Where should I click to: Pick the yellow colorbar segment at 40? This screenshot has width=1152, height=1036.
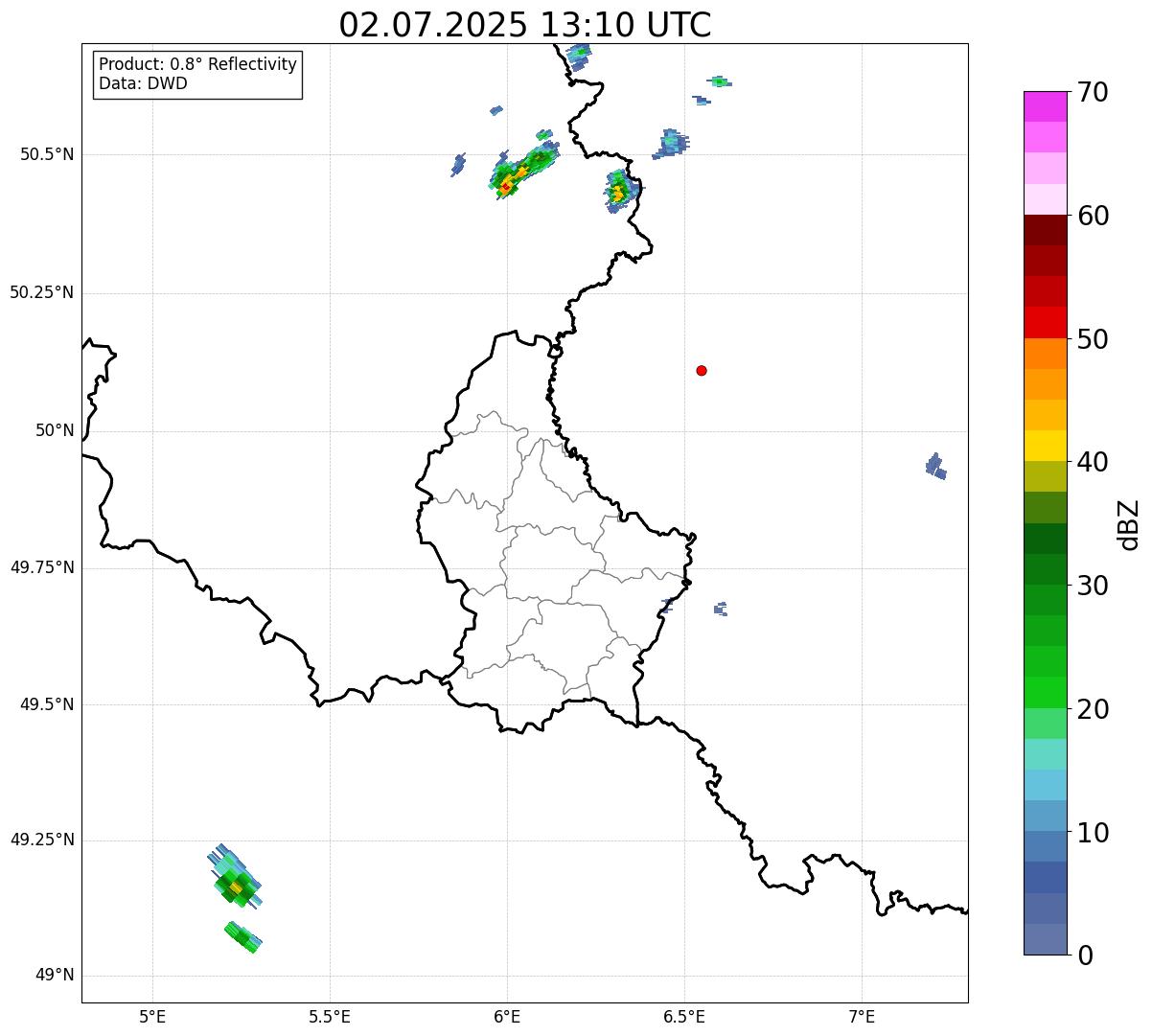pyautogui.click(x=1045, y=446)
